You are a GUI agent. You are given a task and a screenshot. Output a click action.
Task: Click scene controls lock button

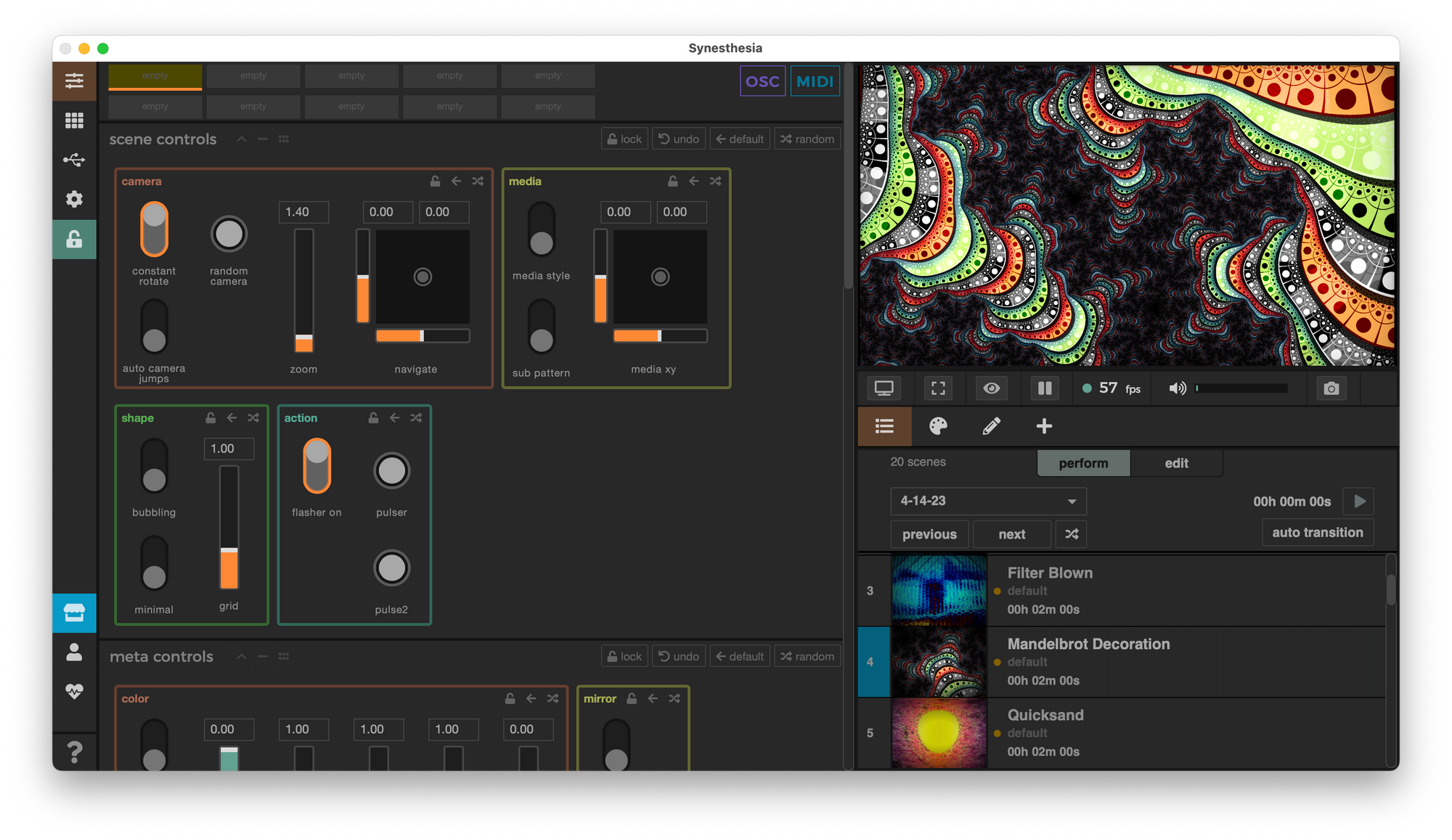pyautogui.click(x=624, y=139)
